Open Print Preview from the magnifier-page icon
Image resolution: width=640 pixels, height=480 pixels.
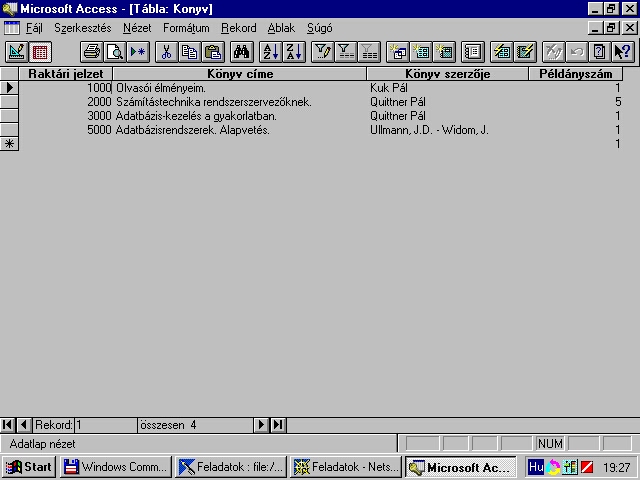[x=115, y=52]
